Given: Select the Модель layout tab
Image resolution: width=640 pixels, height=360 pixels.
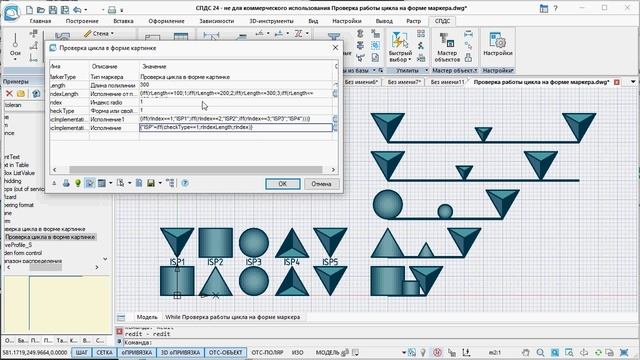Looking at the screenshot, I should [x=147, y=317].
